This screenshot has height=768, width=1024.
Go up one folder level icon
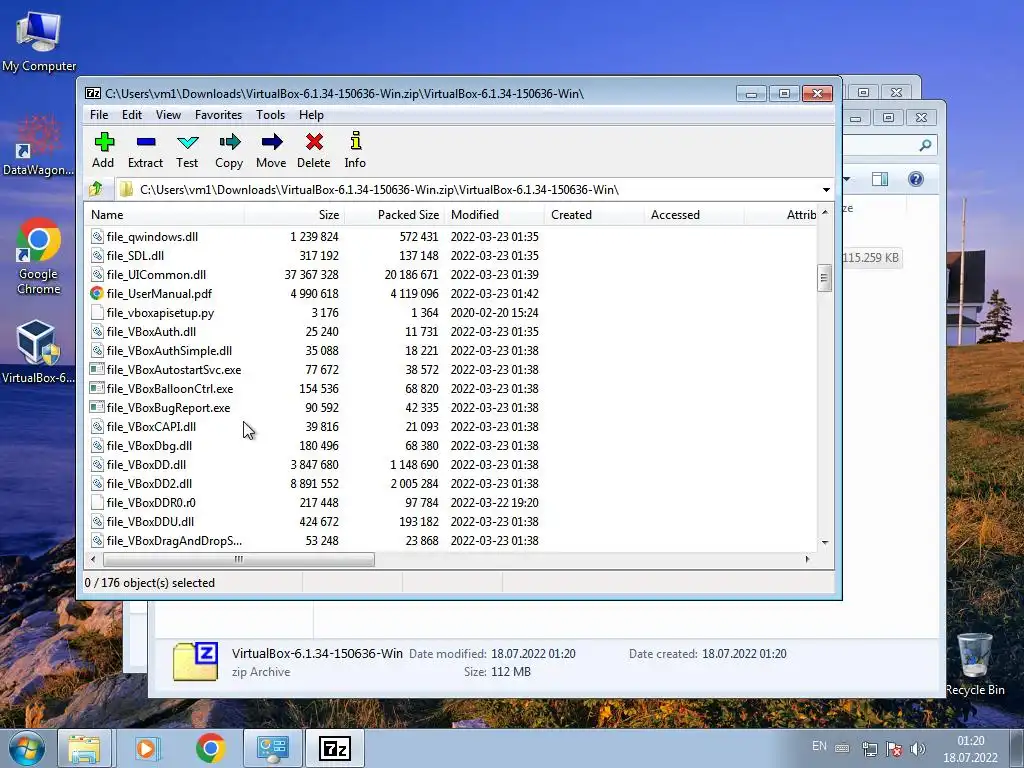(x=96, y=189)
